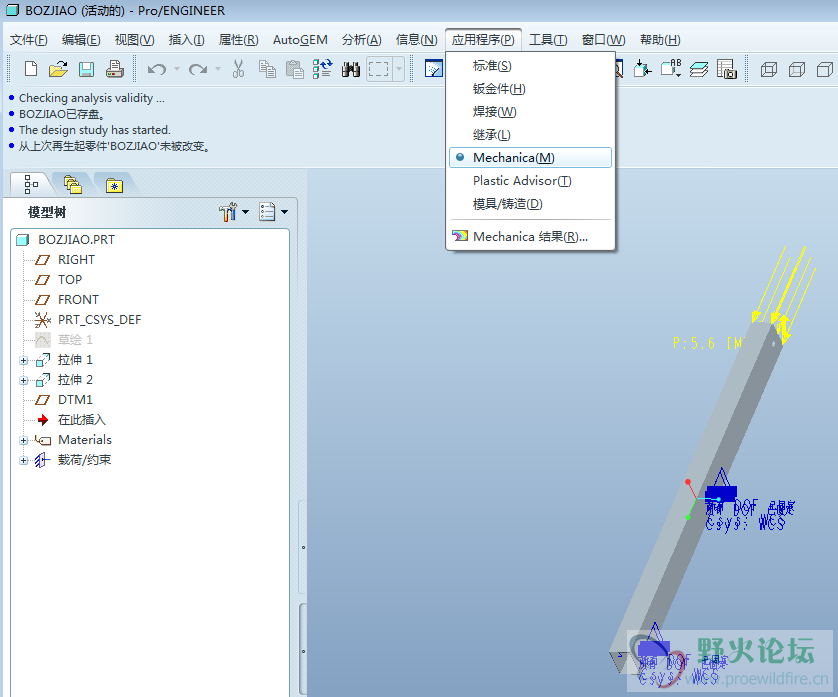Click the copy icon
Screen dimensions: 838x697
[x=267, y=69]
